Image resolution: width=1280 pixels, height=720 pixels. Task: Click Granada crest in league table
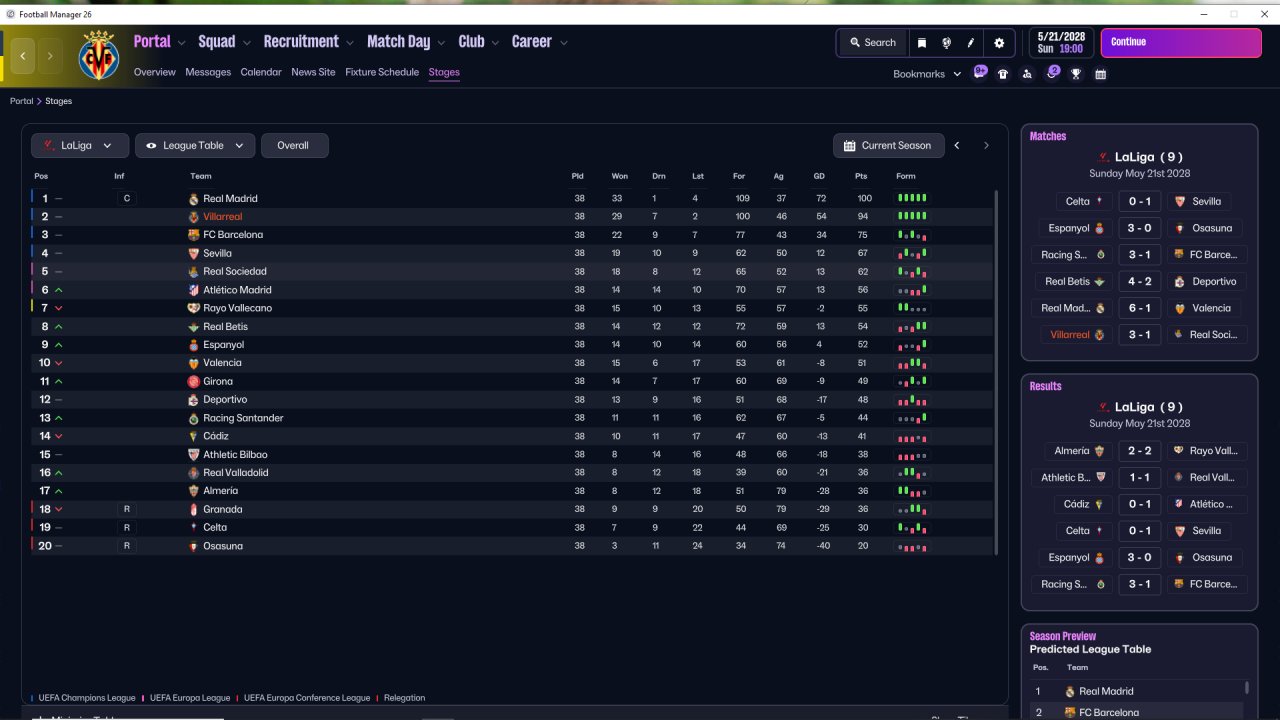194,510
